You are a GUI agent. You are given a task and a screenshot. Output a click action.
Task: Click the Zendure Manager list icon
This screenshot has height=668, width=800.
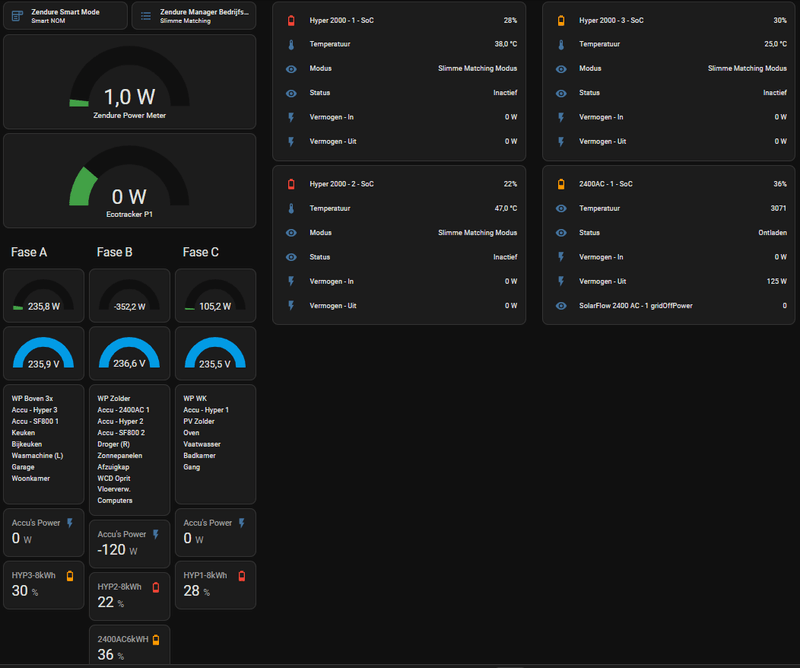tap(146, 16)
